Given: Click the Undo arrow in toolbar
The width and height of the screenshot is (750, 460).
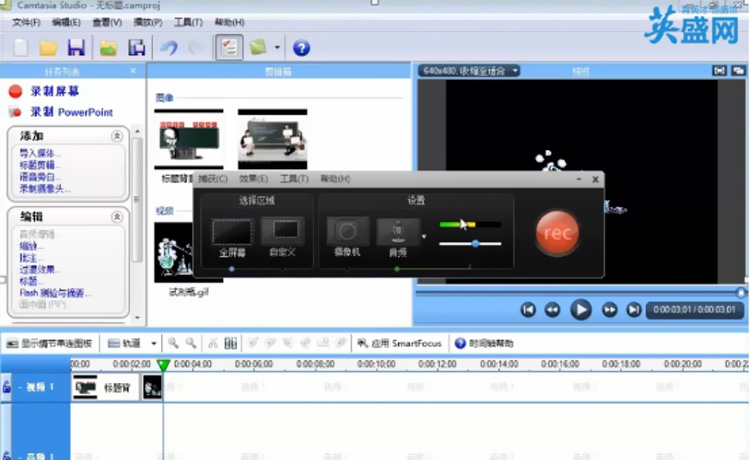Looking at the screenshot, I should [x=169, y=48].
